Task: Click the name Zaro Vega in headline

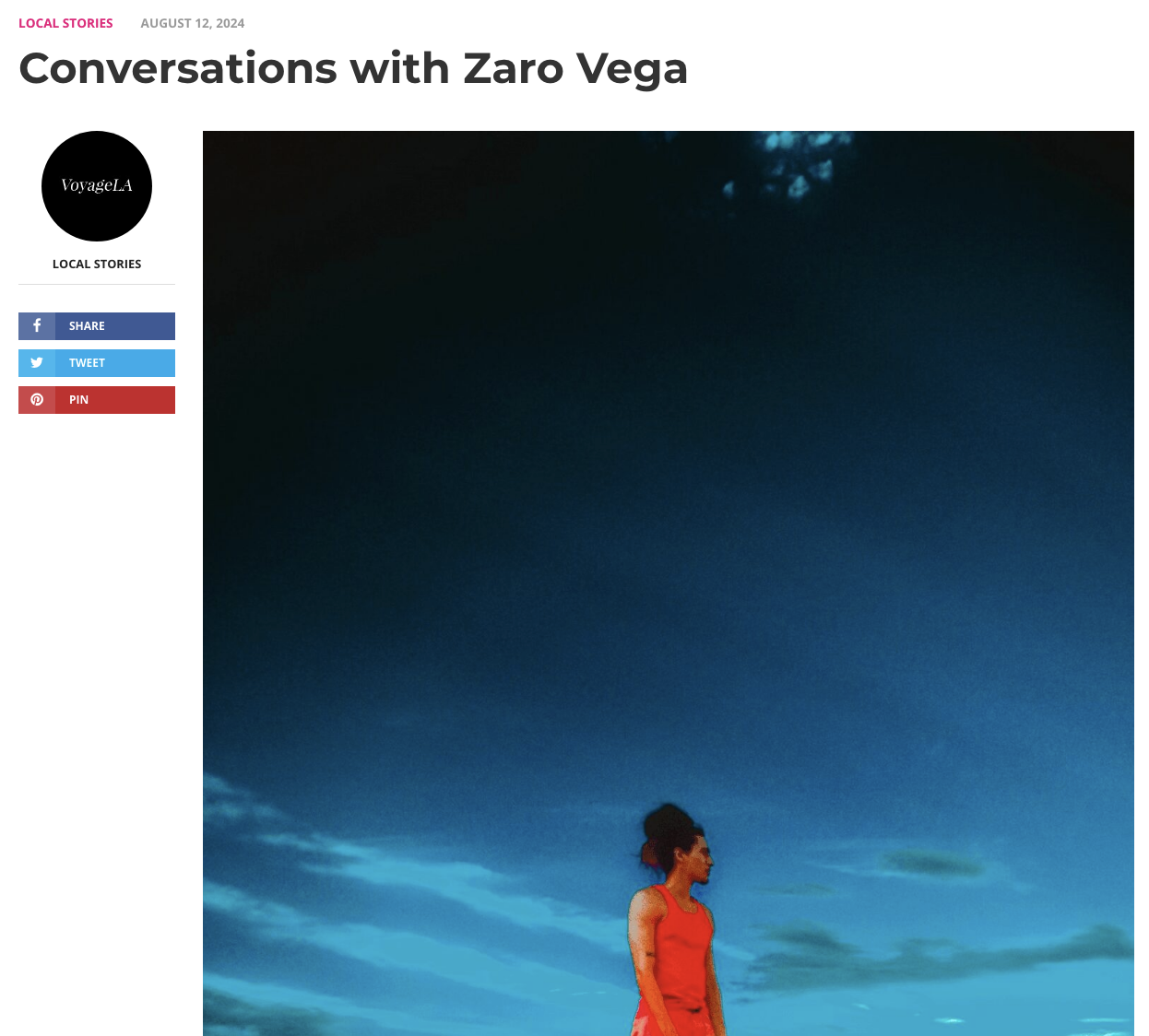Action: pyautogui.click(x=575, y=69)
